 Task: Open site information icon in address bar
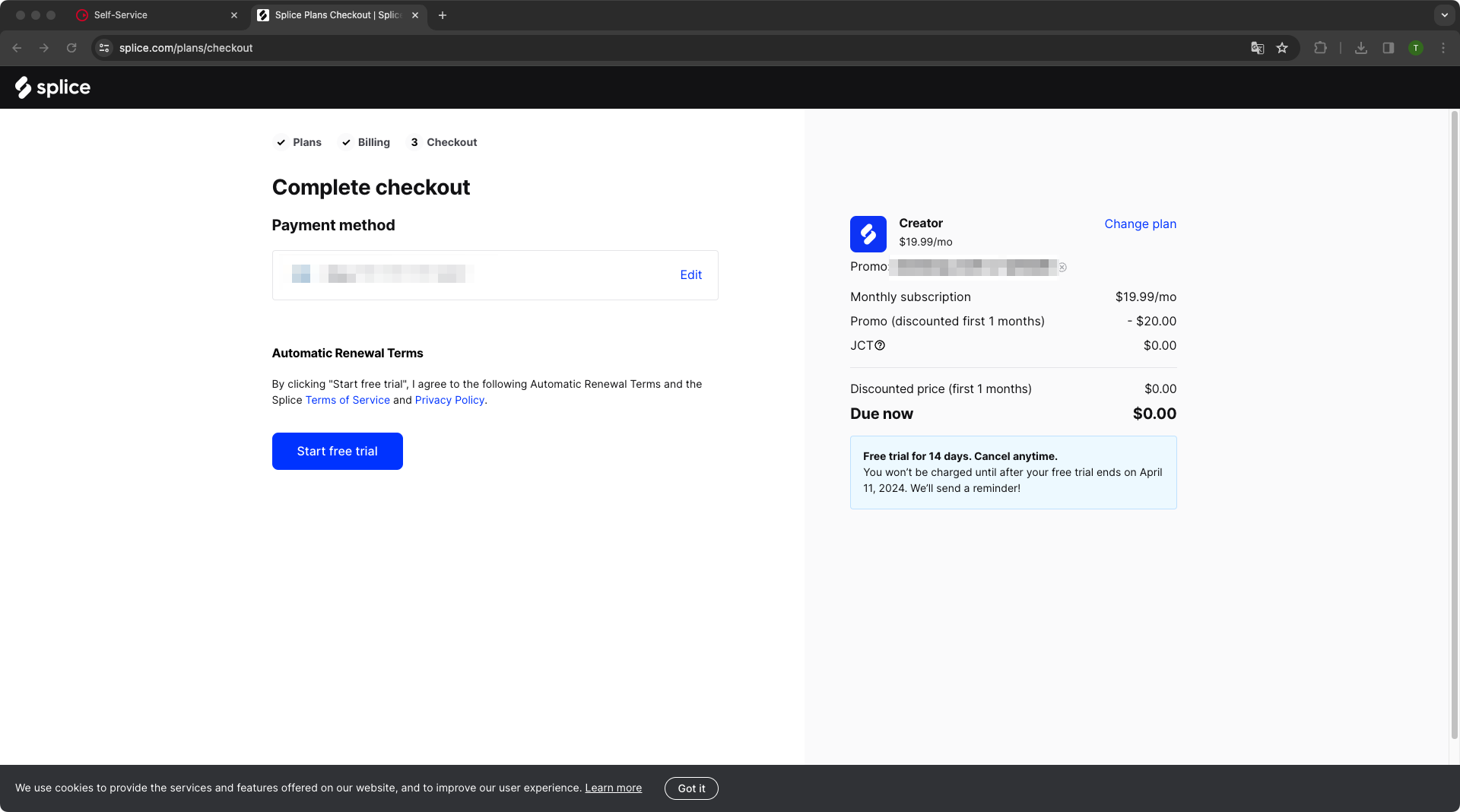tap(104, 48)
